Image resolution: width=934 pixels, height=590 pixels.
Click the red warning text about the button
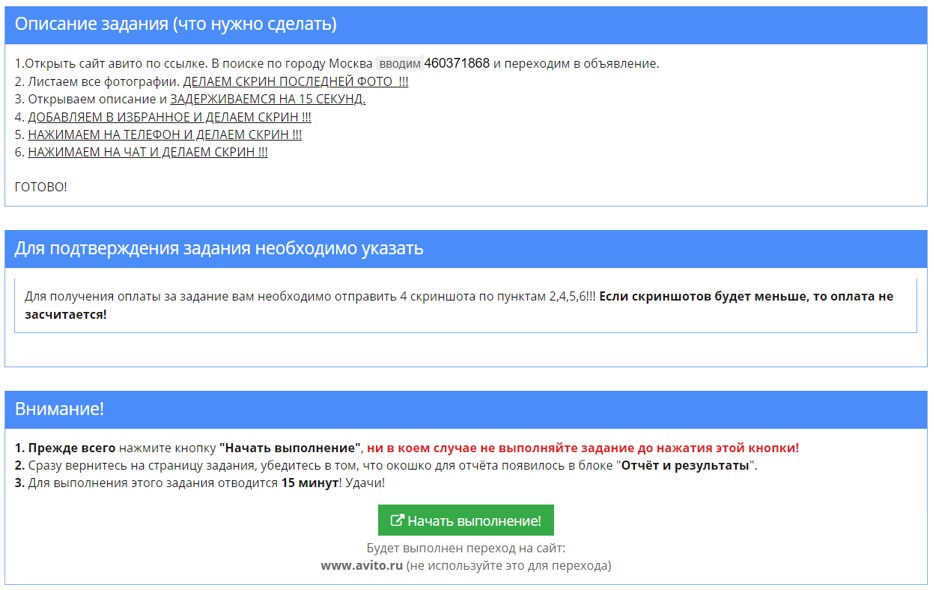(583, 448)
